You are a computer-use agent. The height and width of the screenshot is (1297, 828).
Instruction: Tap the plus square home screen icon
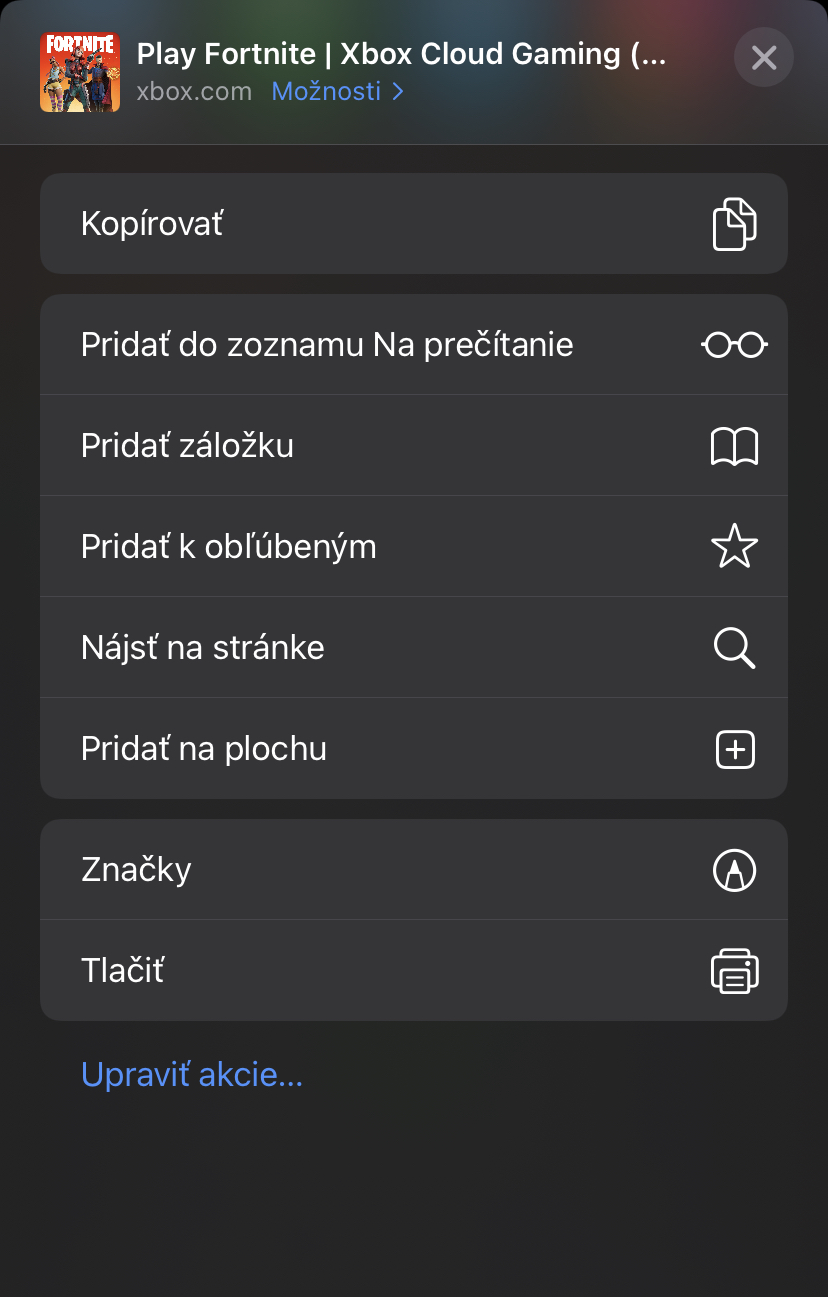pyautogui.click(x=735, y=749)
